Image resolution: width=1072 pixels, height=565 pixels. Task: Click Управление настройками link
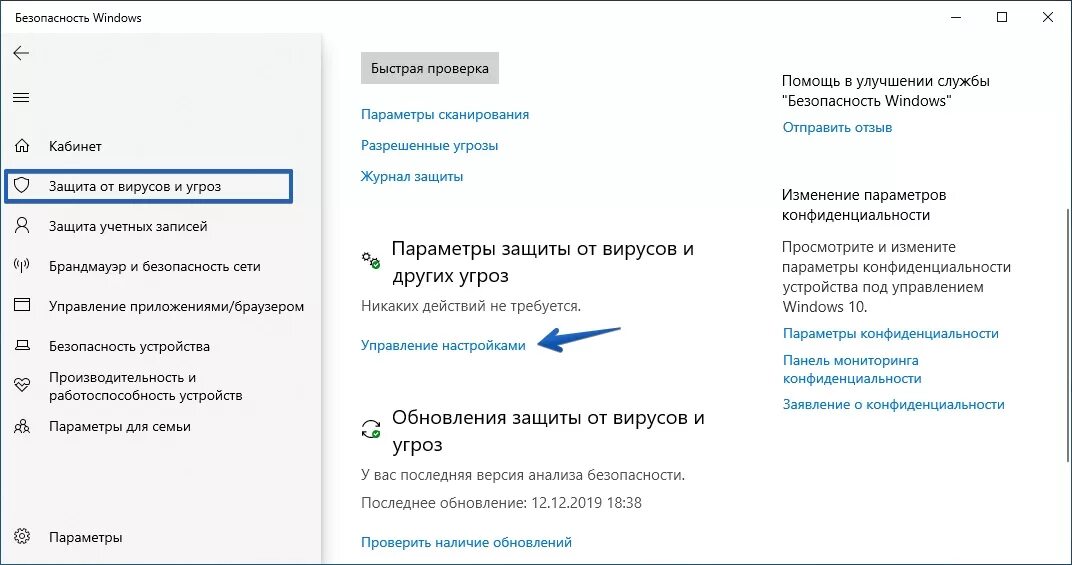443,345
